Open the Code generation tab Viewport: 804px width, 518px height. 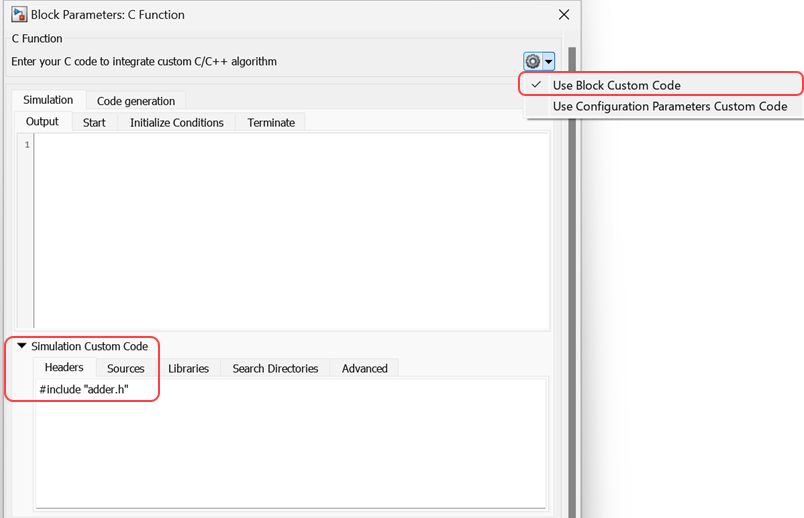pos(135,101)
